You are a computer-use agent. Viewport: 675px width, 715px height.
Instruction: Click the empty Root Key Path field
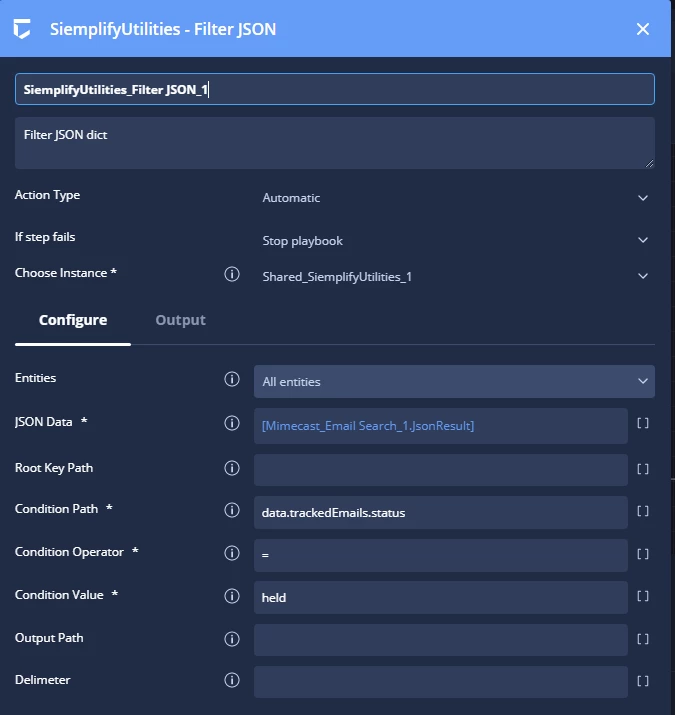coord(441,470)
